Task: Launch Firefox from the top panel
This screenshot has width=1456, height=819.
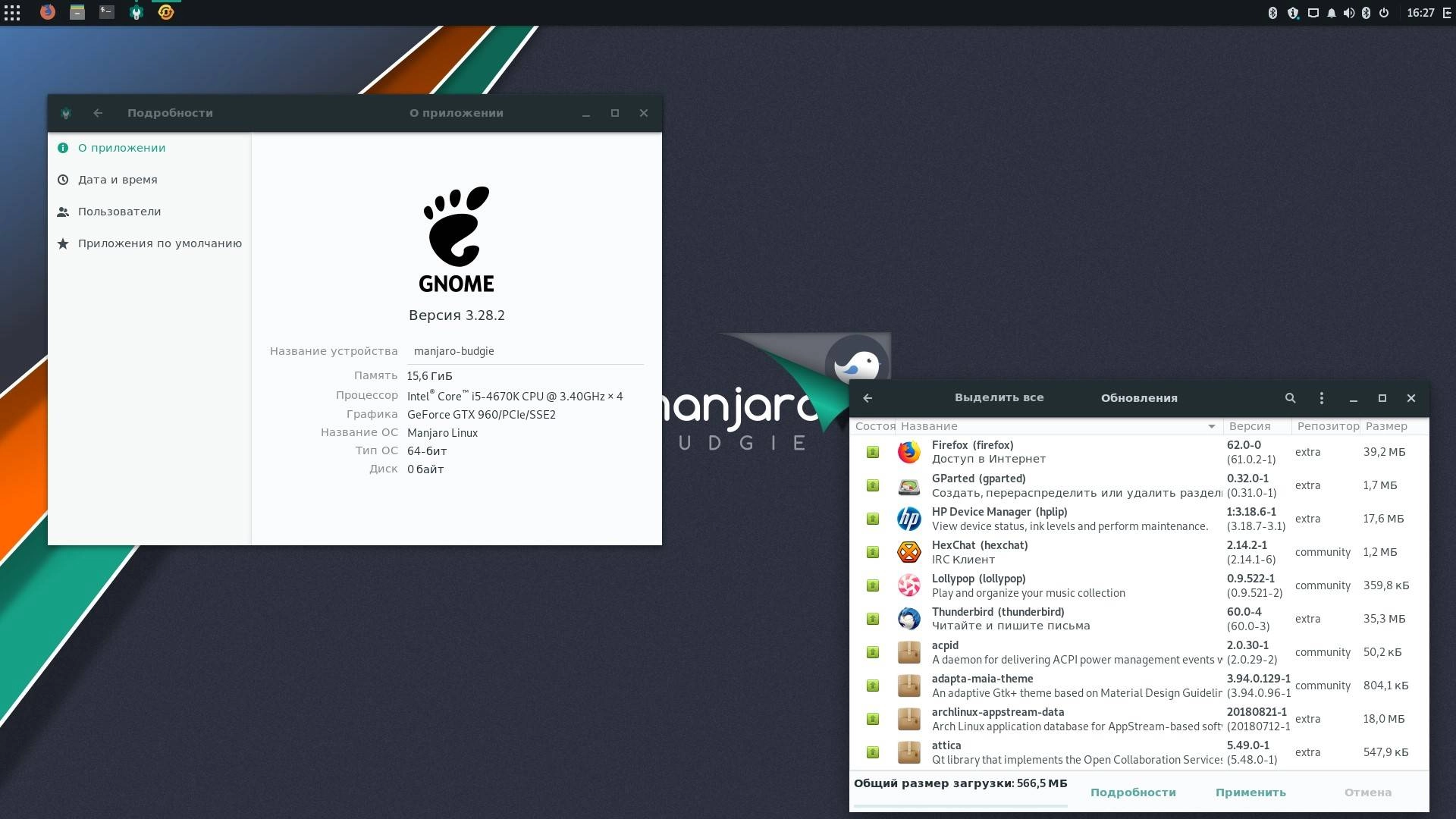Action: click(48, 12)
